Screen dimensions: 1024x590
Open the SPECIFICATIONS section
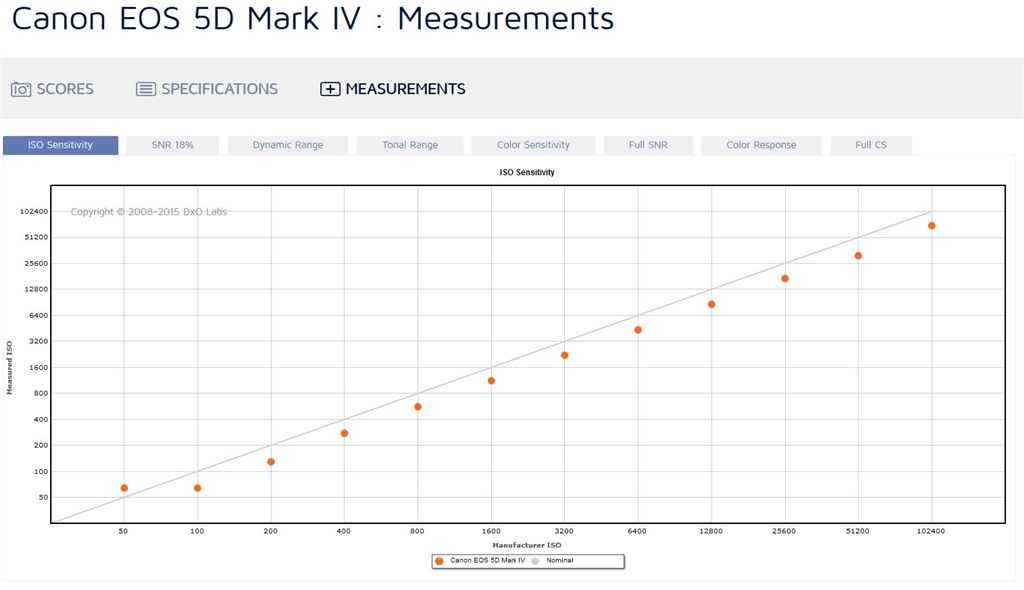[207, 89]
